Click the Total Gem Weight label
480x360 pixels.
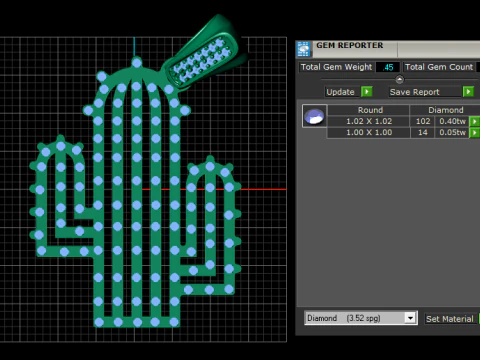(336, 67)
